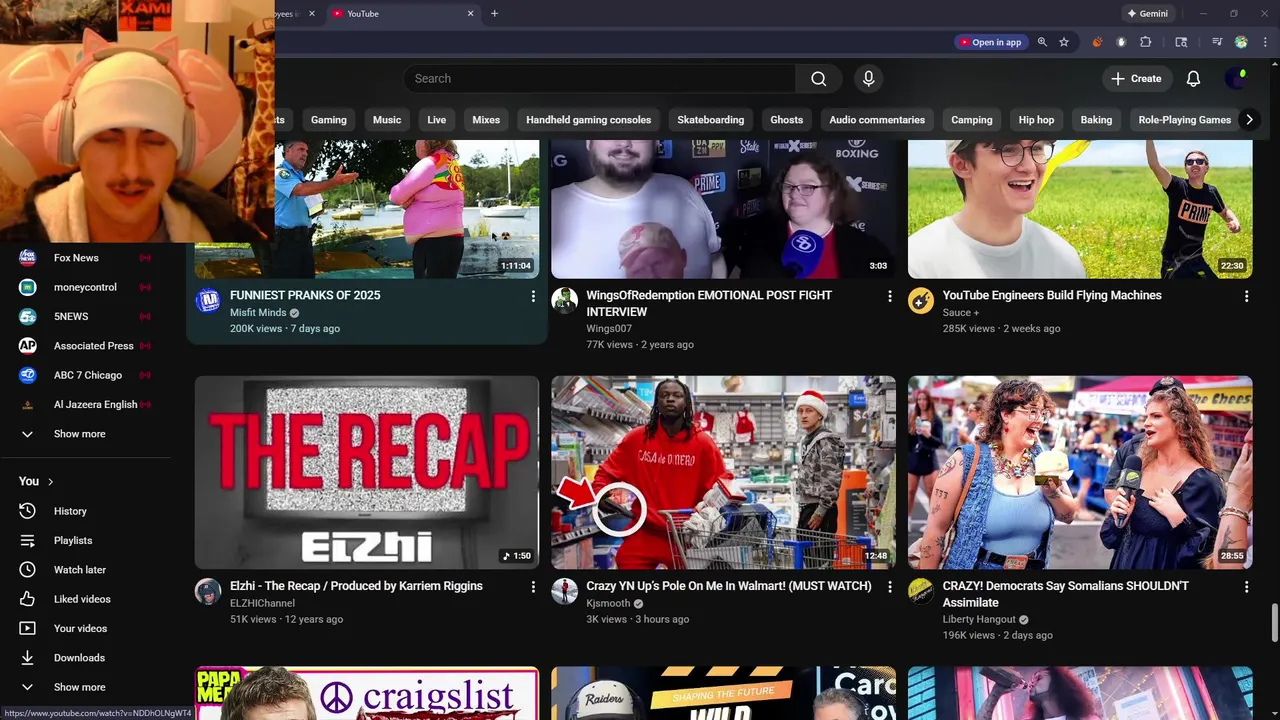Open Watch later in sidebar
The height and width of the screenshot is (720, 1280).
[x=85, y=570]
